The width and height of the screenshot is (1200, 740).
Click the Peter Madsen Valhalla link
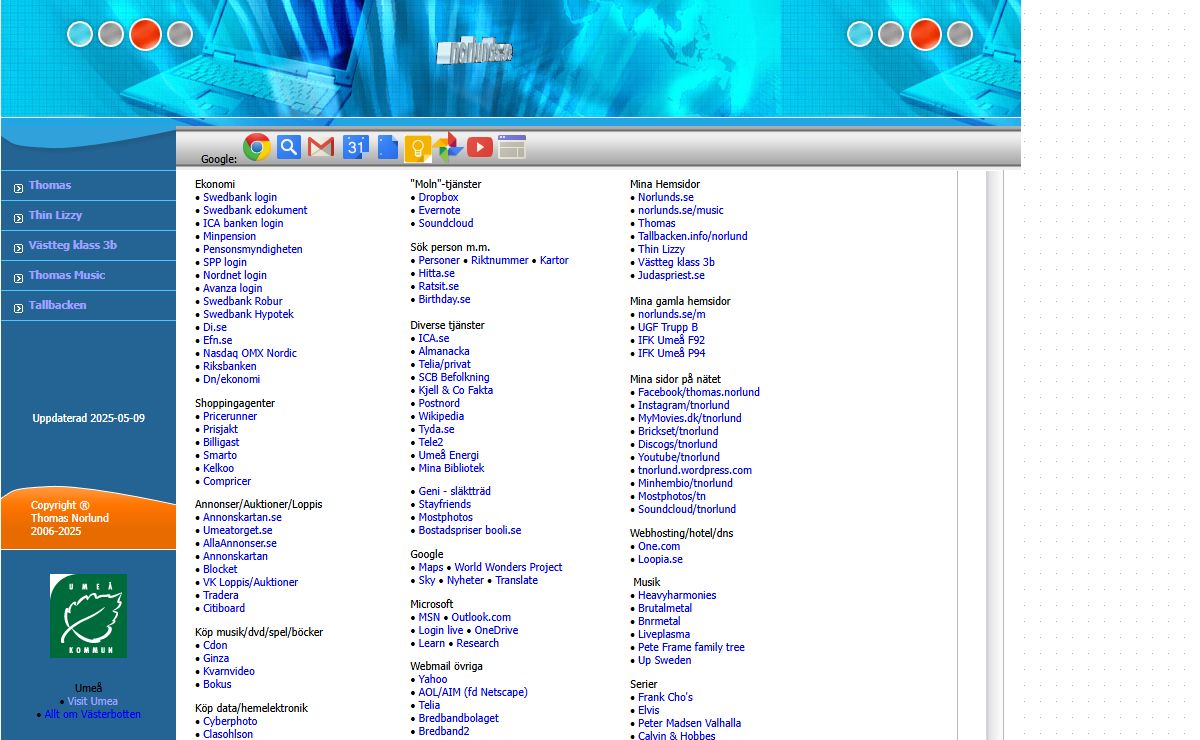[x=690, y=724]
